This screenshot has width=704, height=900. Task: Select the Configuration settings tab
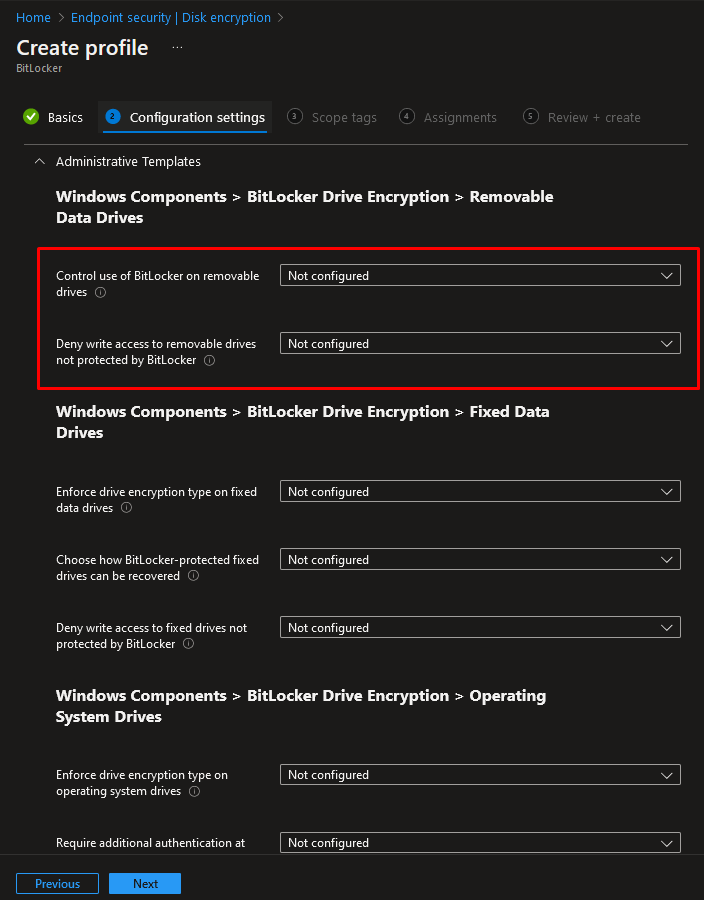[x=185, y=117]
